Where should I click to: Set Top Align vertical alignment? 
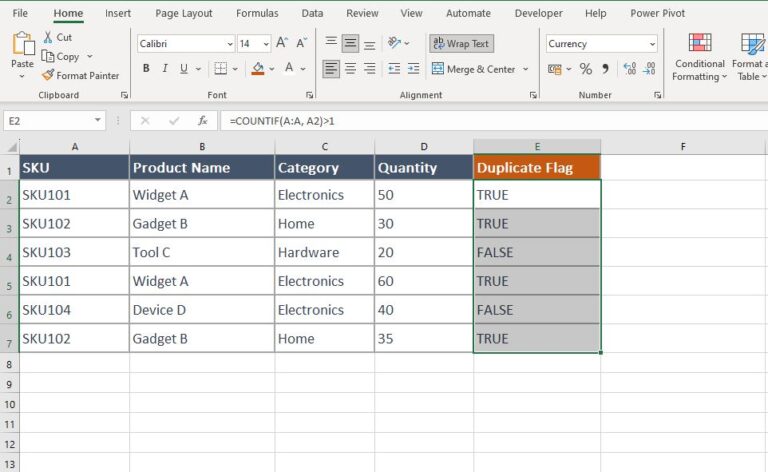pos(331,43)
